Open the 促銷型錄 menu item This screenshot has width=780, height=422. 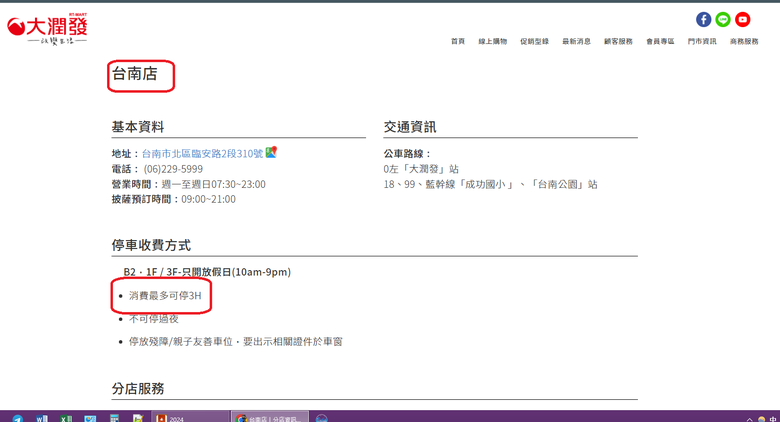534,41
